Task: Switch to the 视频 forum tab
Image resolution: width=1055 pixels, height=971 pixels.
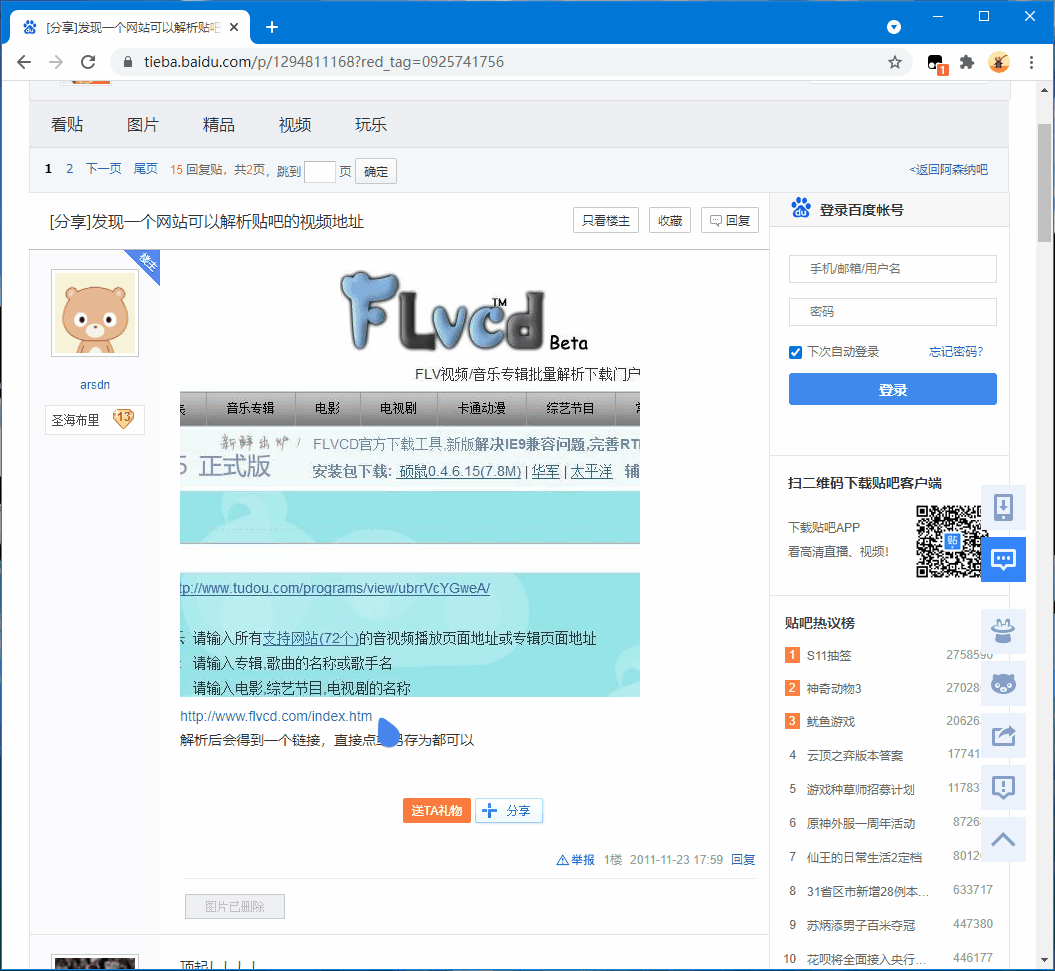Action: 293,124
